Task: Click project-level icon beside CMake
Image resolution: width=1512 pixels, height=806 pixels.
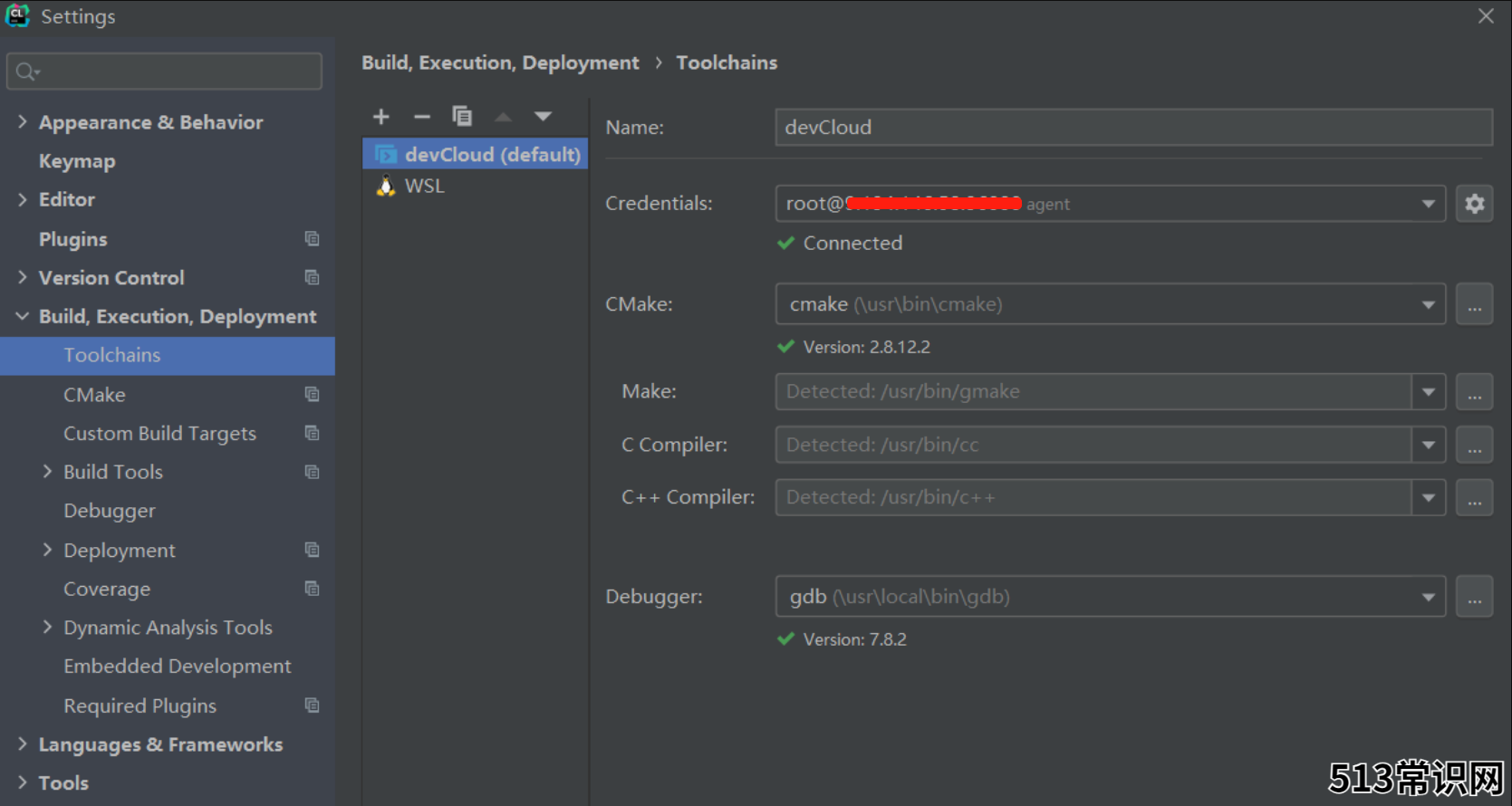Action: coord(313,394)
